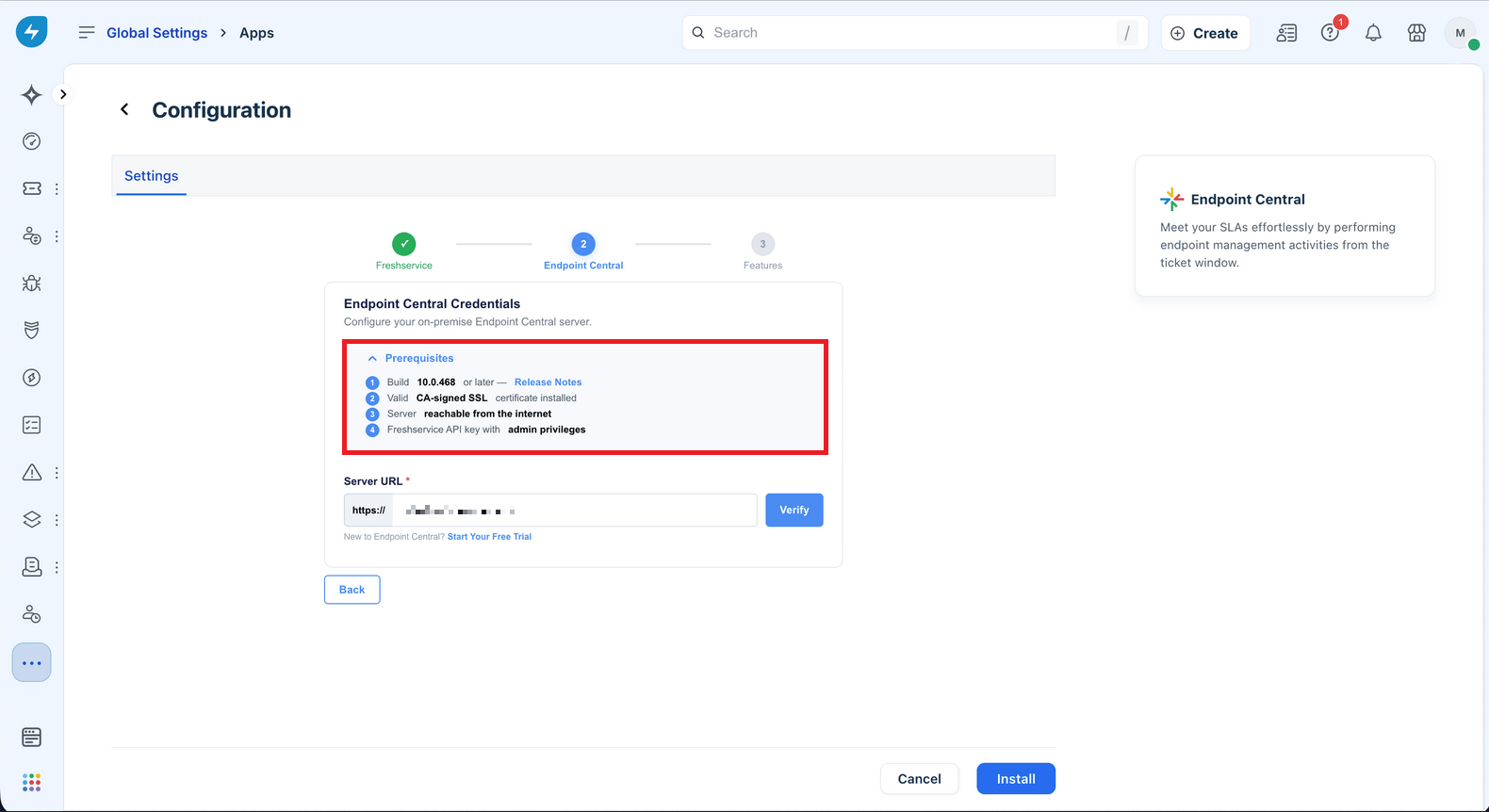Open the kebab menu beside tickets icon
Screen dimensions: 1489x812
click(x=57, y=188)
